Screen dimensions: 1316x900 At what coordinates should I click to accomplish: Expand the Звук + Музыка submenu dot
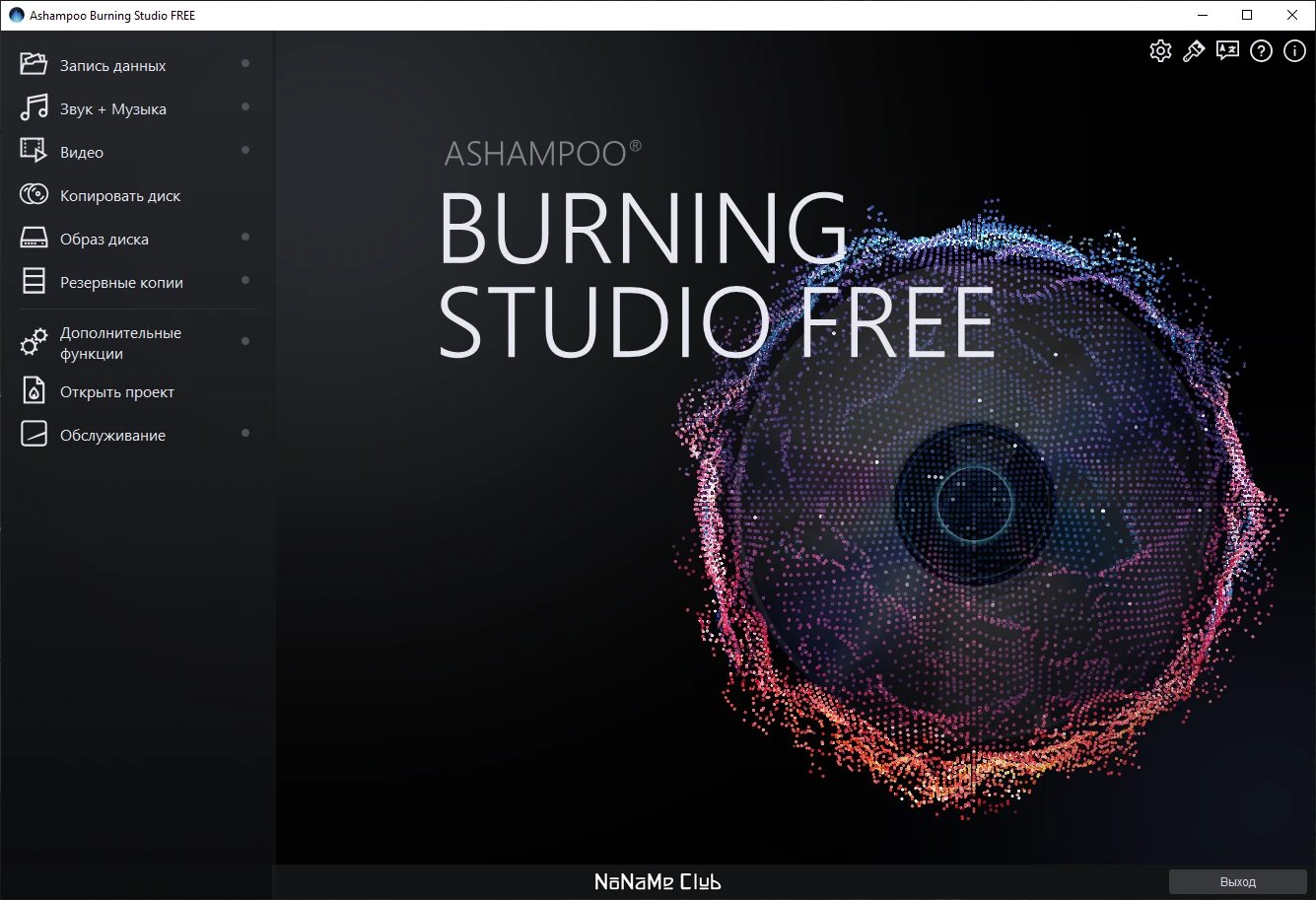tap(245, 107)
